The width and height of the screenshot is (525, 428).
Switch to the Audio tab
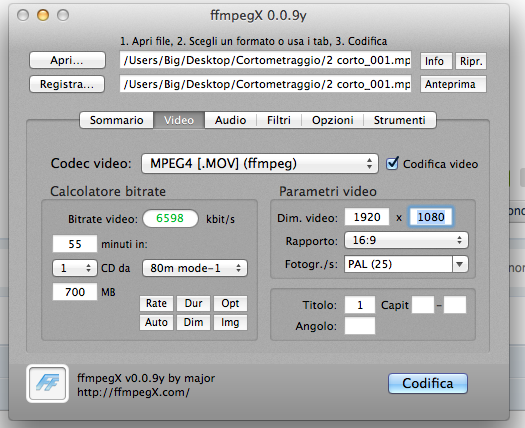(230, 120)
